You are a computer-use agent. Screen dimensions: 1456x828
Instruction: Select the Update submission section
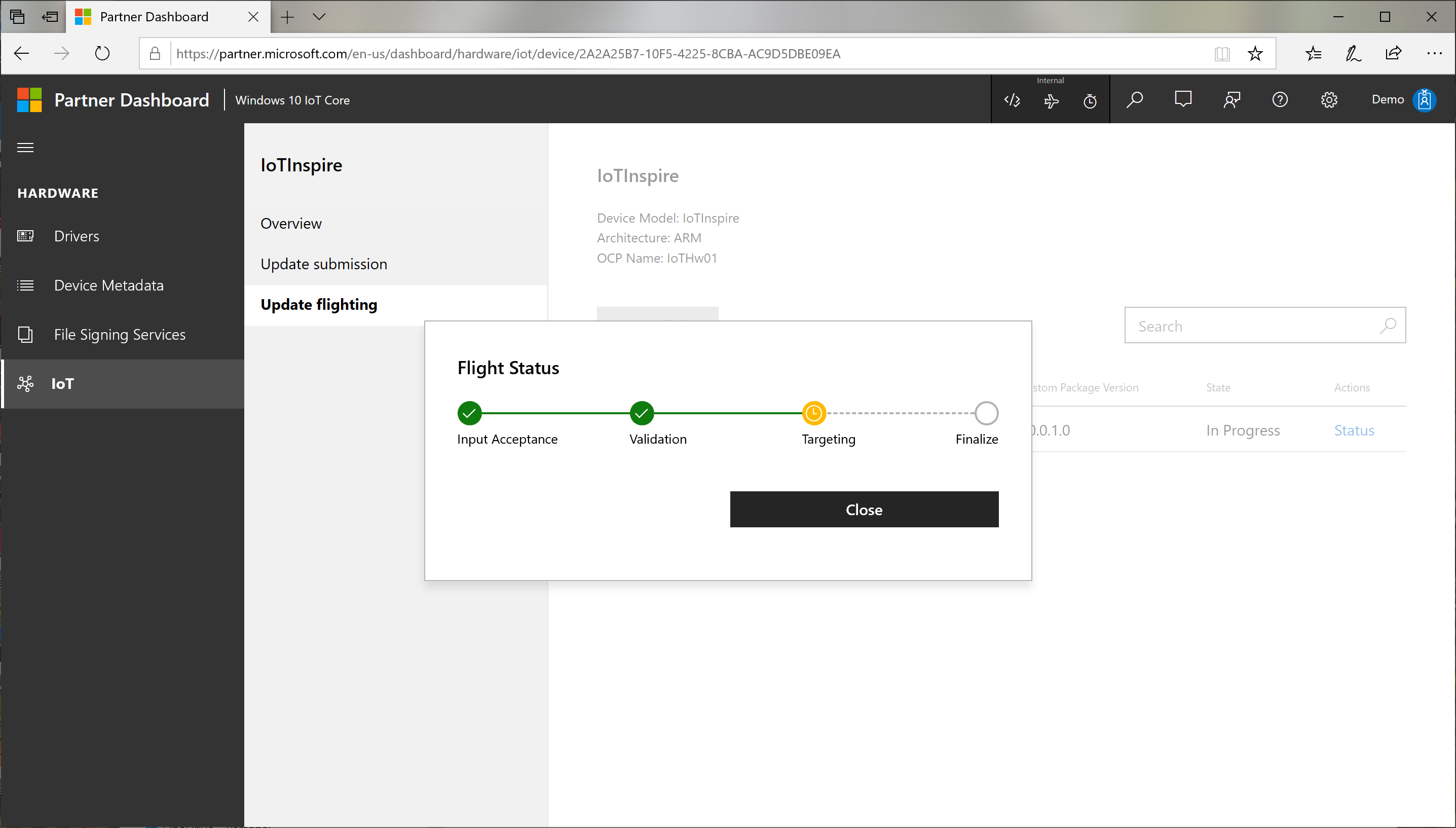(323, 263)
